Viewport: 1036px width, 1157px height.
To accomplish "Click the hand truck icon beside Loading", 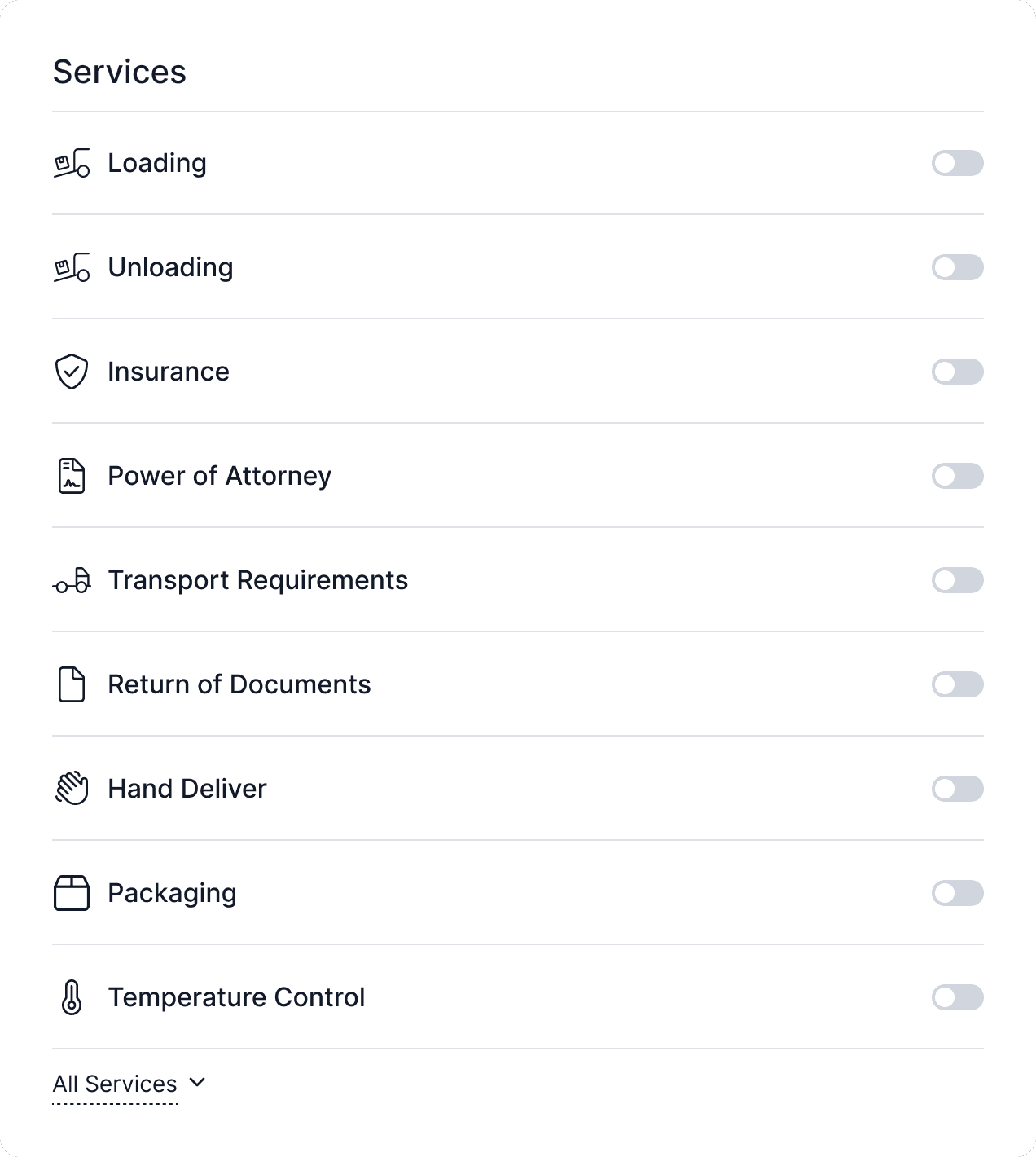I will (x=72, y=163).
